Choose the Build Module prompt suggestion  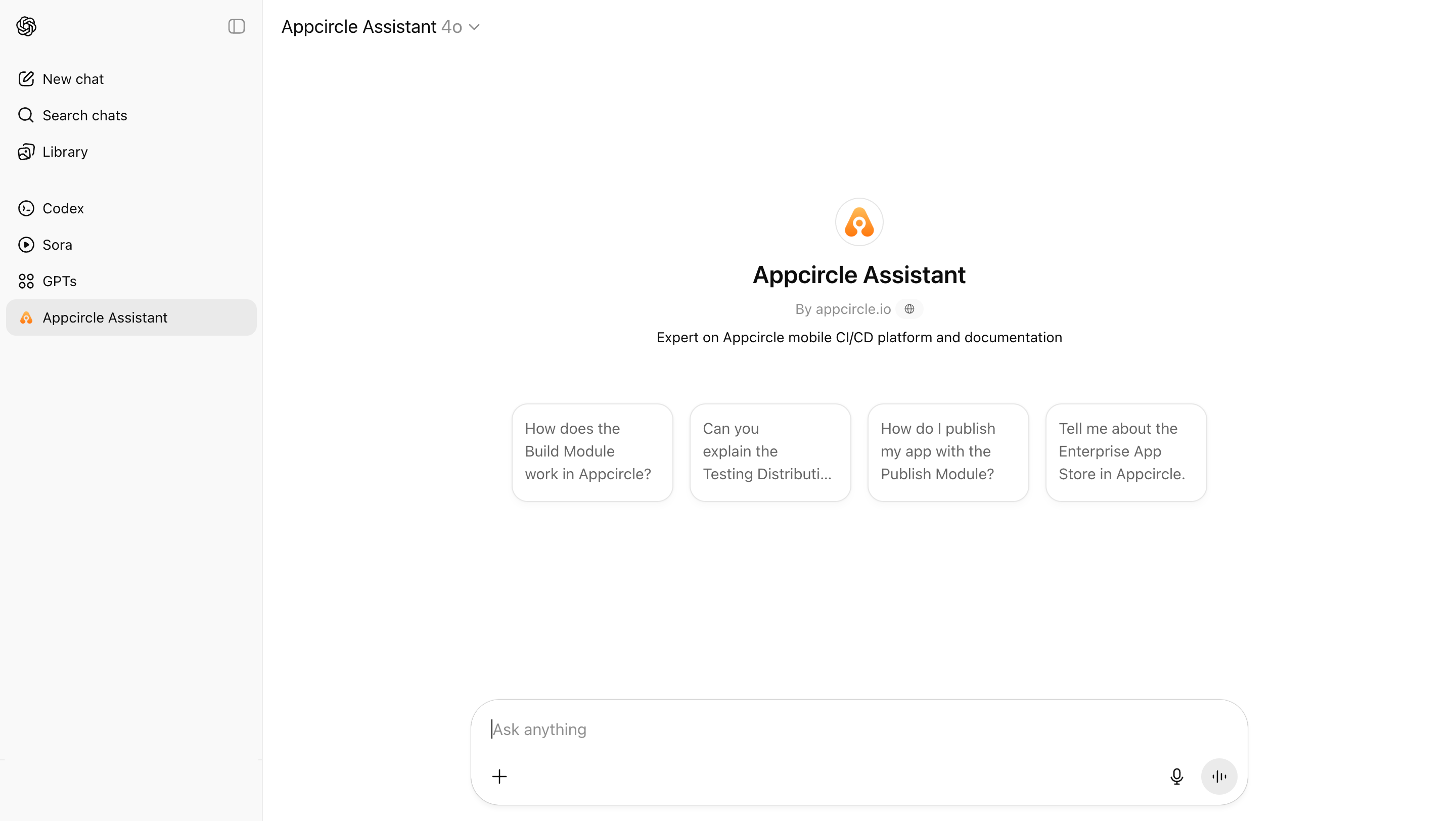click(592, 451)
